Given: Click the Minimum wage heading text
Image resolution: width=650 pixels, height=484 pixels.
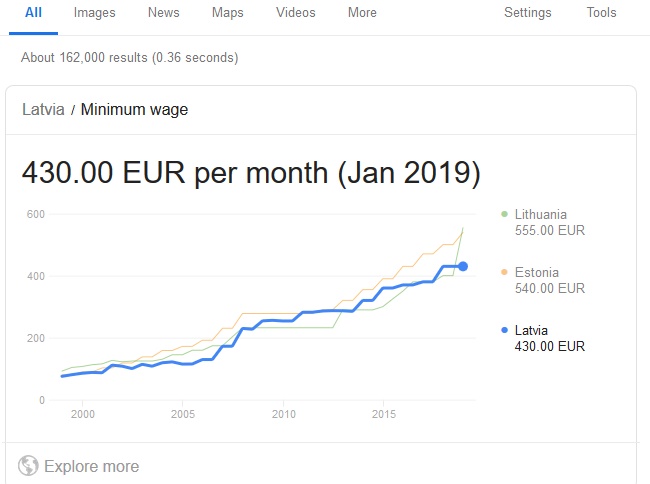Looking at the screenshot, I should tap(134, 109).
